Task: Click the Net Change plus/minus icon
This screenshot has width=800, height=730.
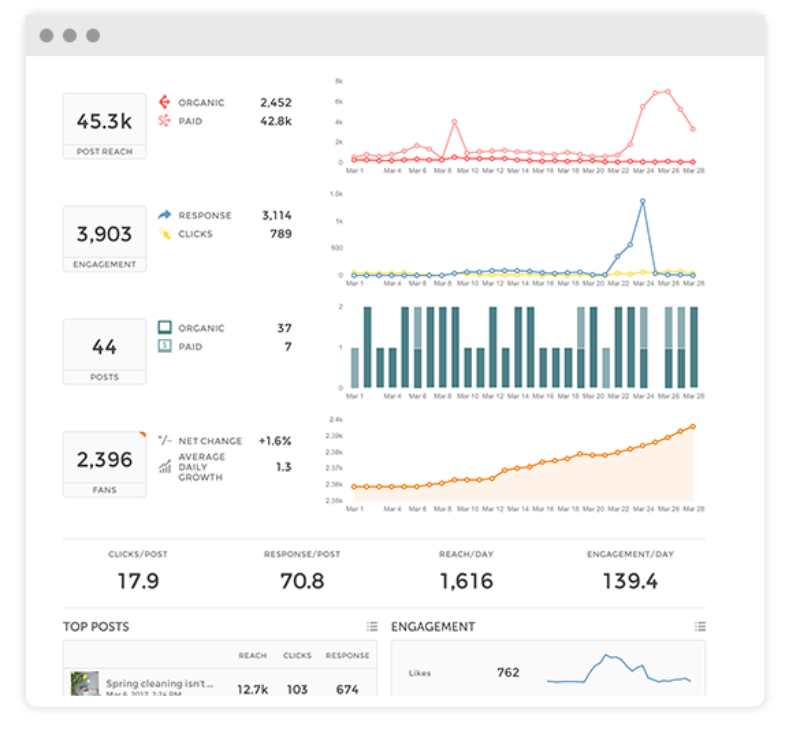Action: [x=164, y=440]
